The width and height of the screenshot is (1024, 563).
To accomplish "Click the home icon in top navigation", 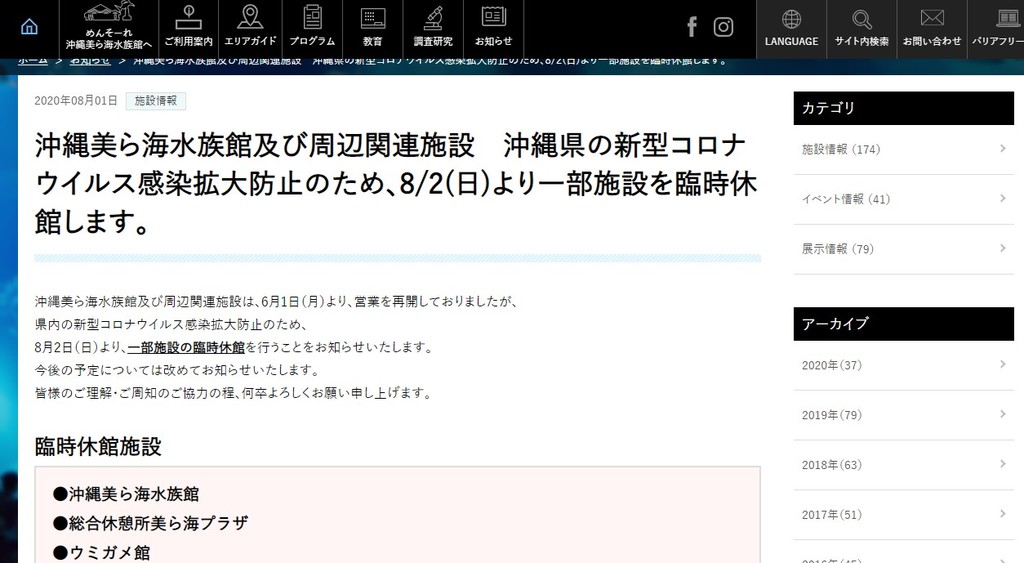I will click(29, 27).
